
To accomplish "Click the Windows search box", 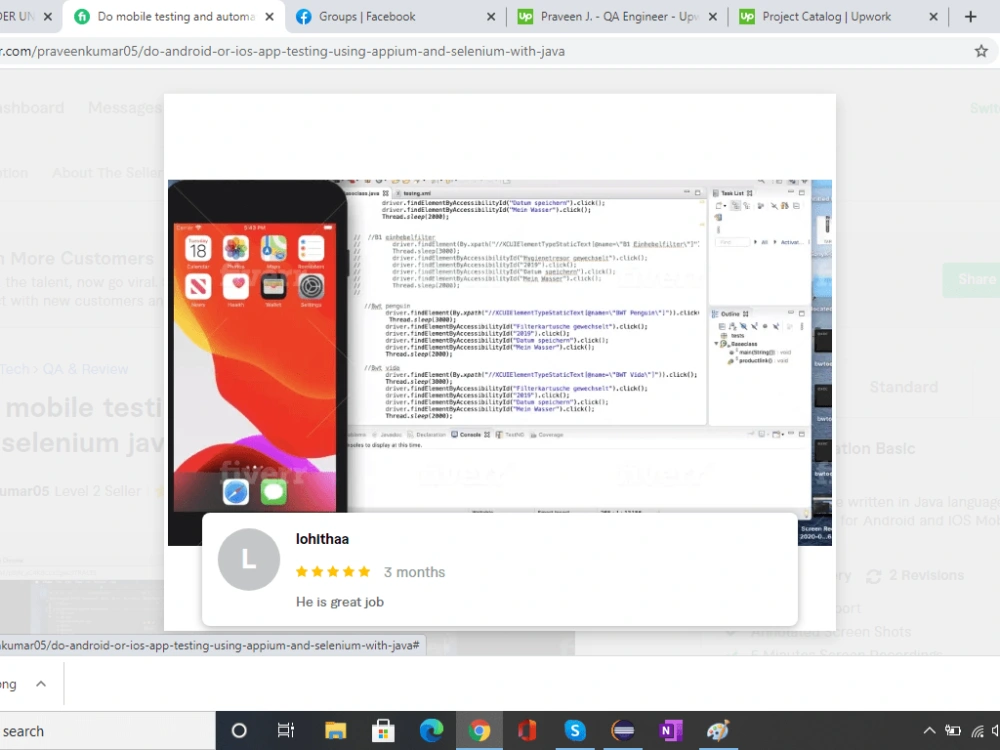I will pyautogui.click(x=107, y=731).
